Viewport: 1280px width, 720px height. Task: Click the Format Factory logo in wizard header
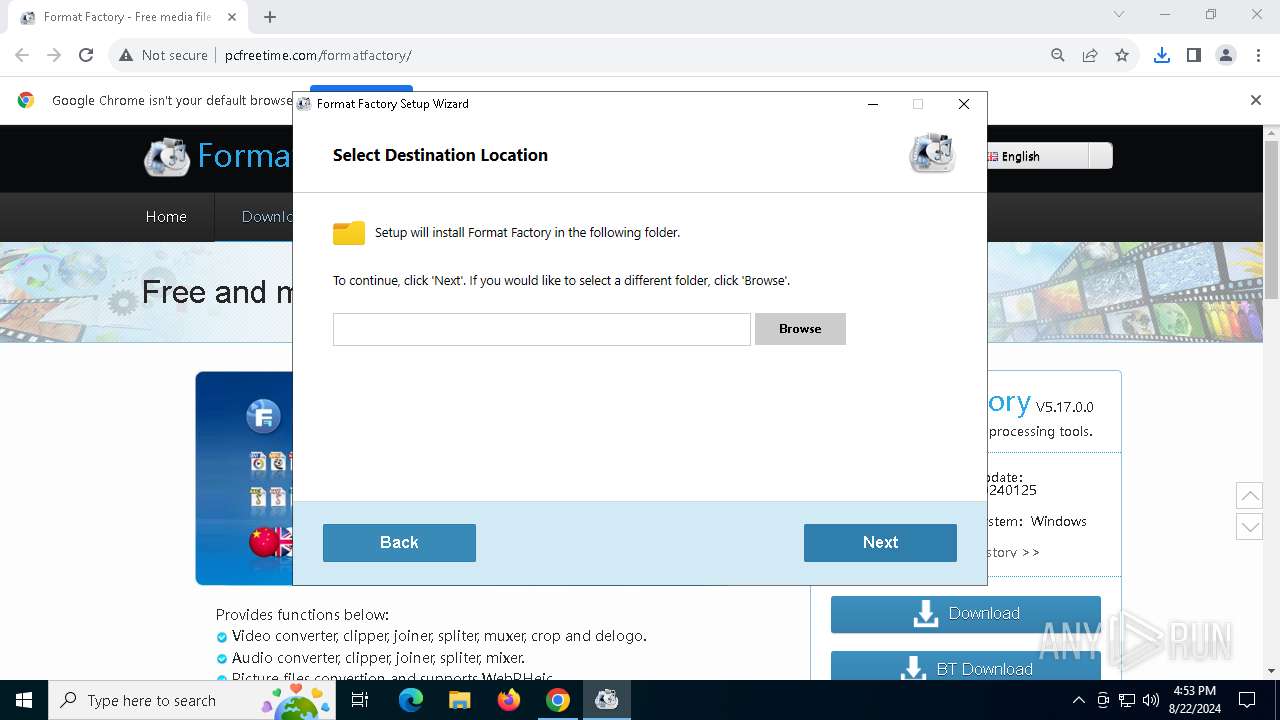point(932,153)
